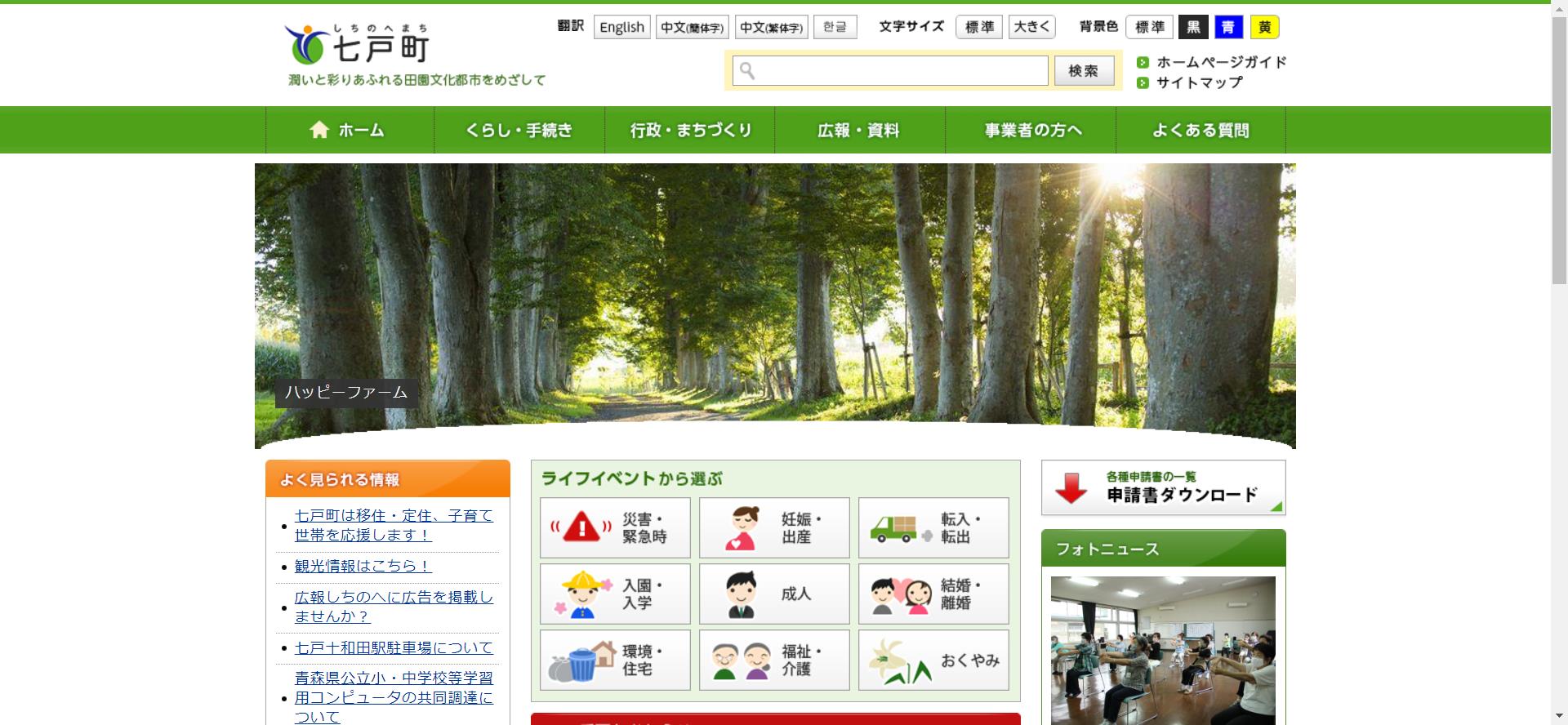The width and height of the screenshot is (1568, 725).
Task: Open the ホームページガイド link
Action: pos(1222,62)
